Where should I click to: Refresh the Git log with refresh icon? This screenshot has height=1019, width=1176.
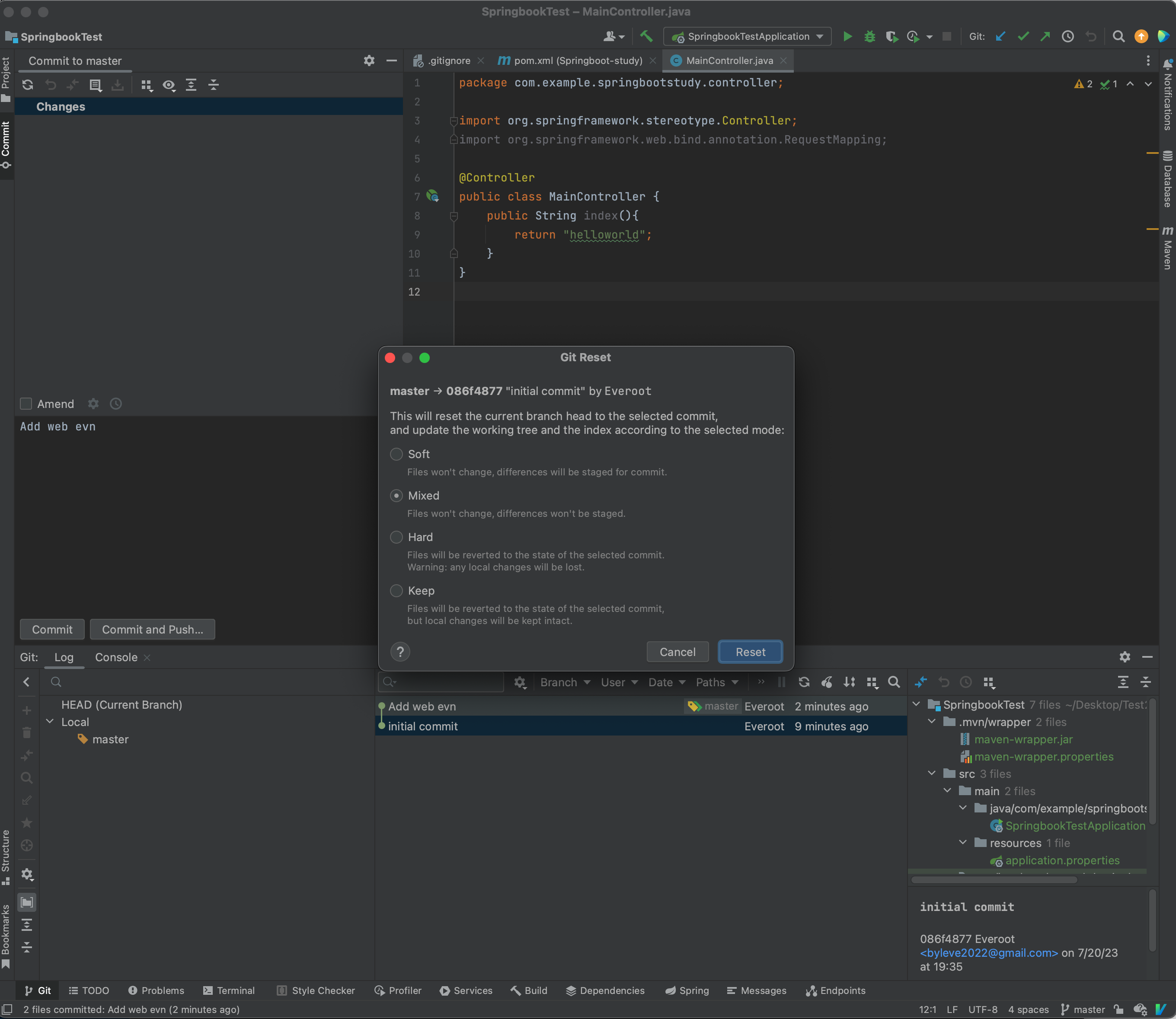pyautogui.click(x=804, y=682)
